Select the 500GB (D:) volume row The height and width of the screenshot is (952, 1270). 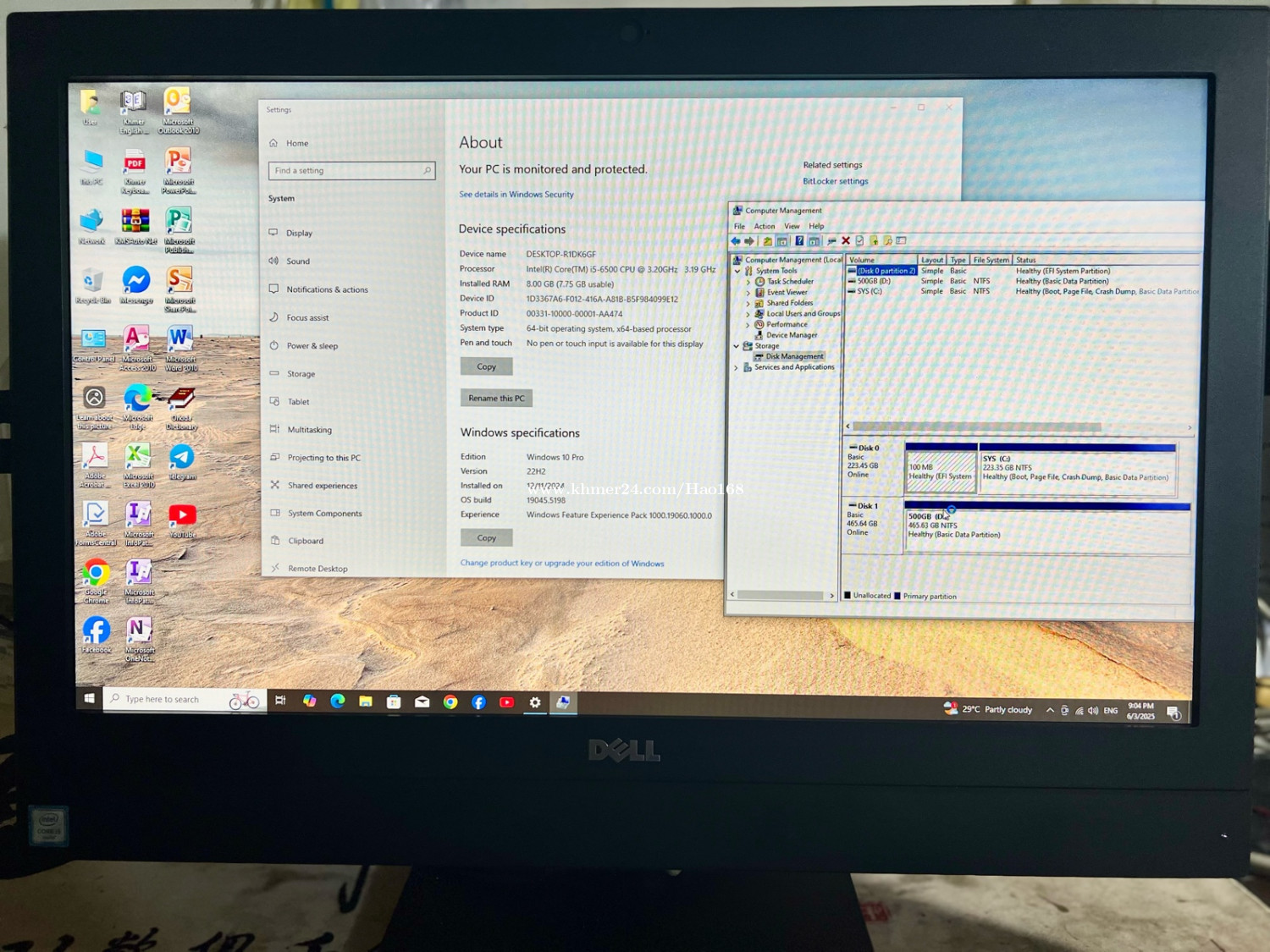coord(1023,281)
